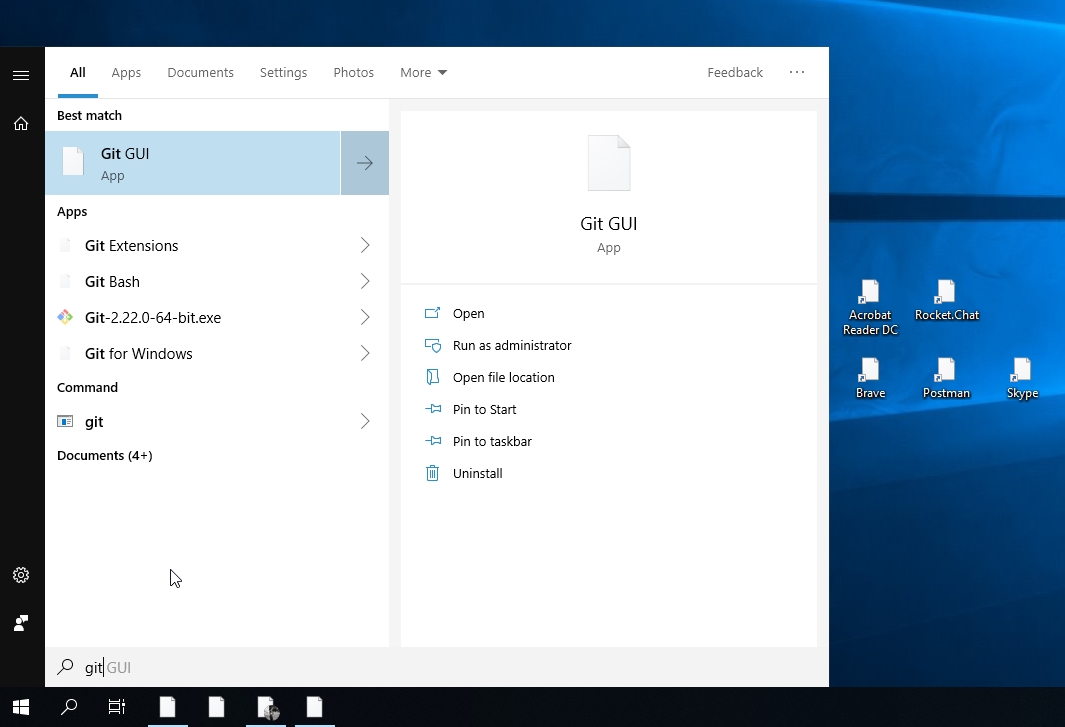Click the git command icon

click(x=65, y=421)
